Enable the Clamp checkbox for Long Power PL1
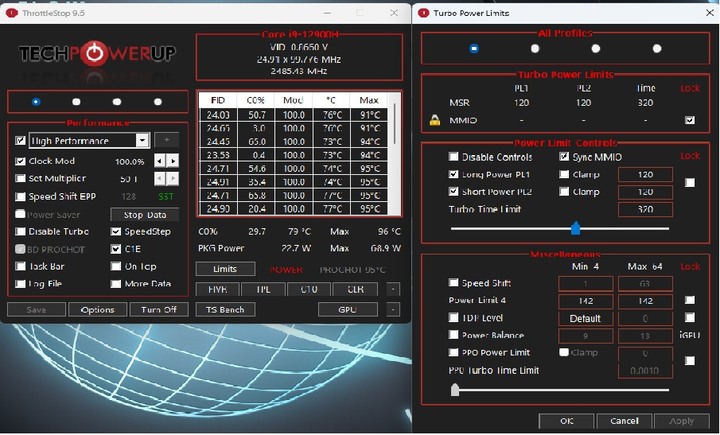 pyautogui.click(x=564, y=175)
